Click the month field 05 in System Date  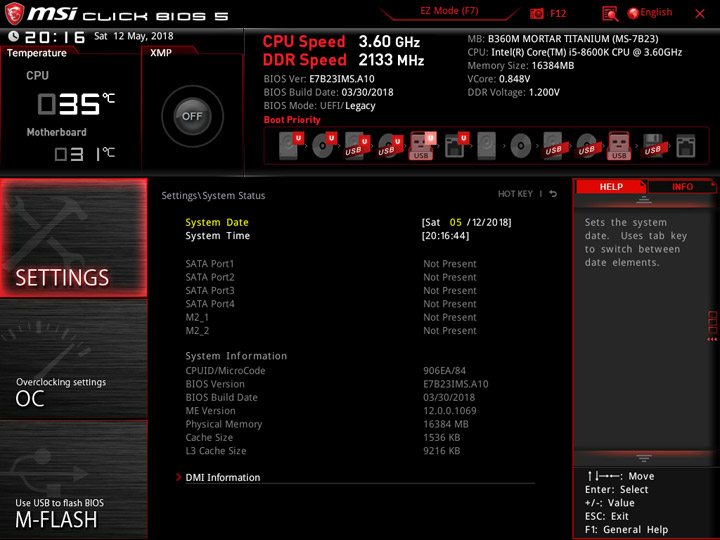point(456,222)
